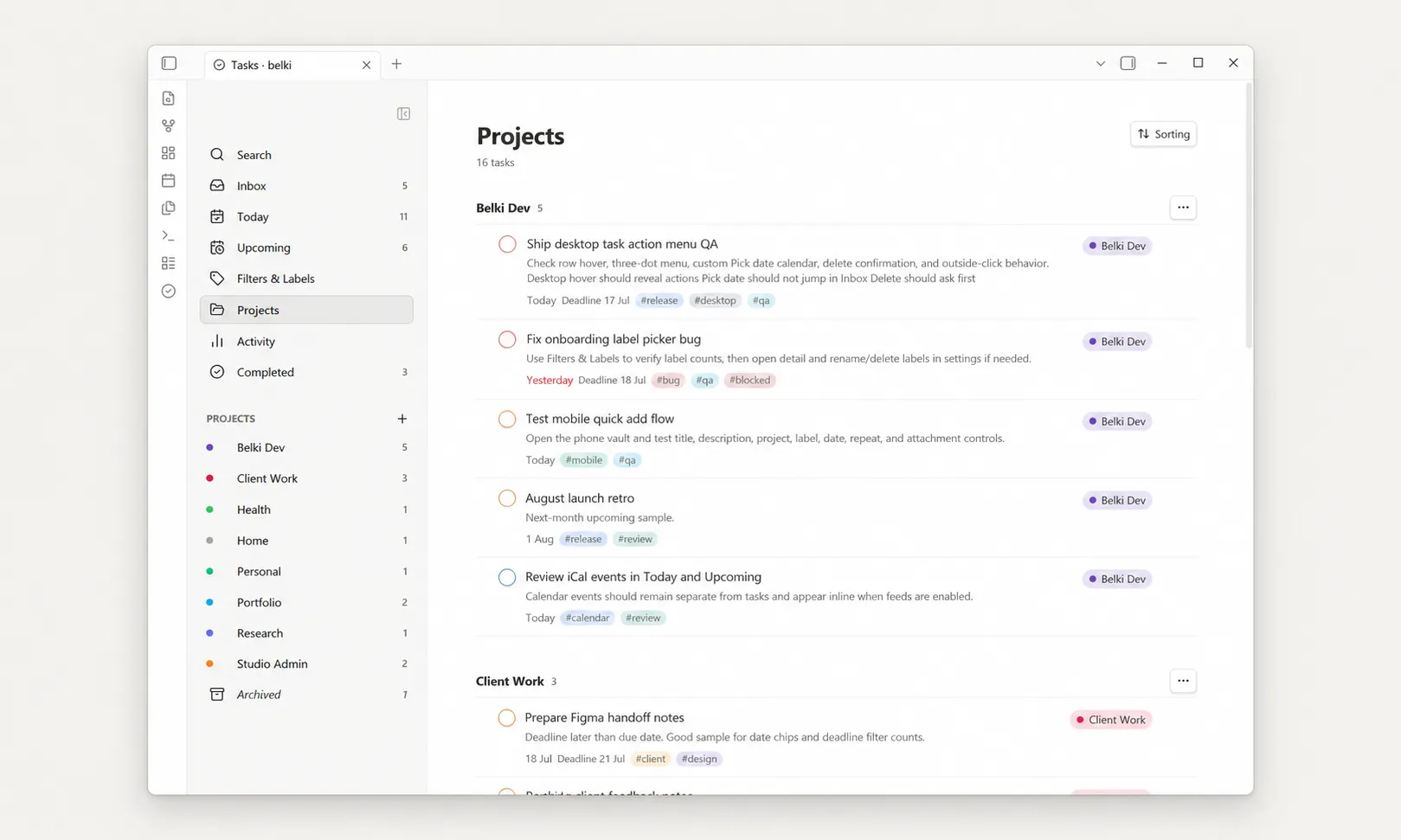
Task: Close the Tasks · belki tab
Action: coord(366,65)
